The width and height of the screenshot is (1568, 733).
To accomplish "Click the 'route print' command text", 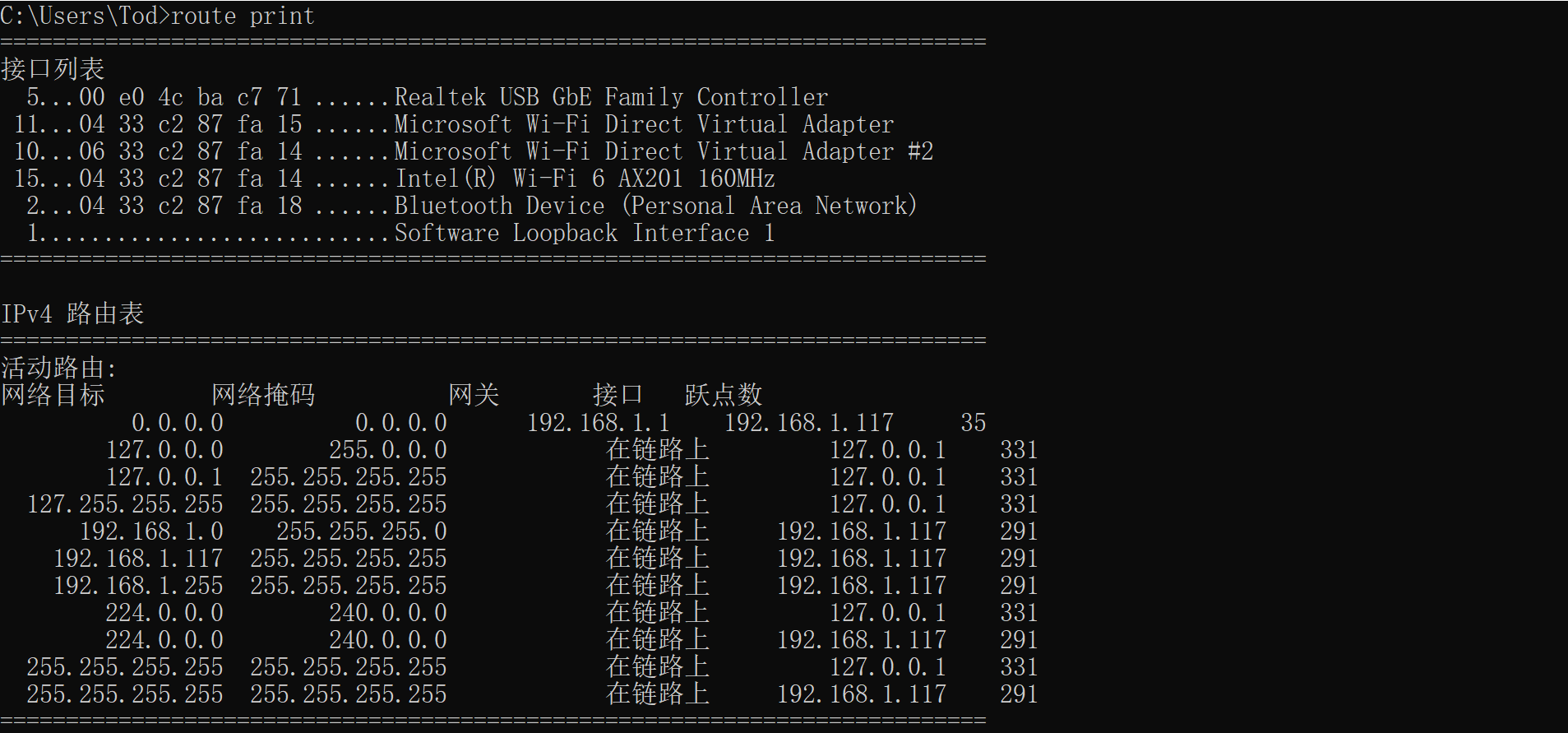I will point(243,16).
